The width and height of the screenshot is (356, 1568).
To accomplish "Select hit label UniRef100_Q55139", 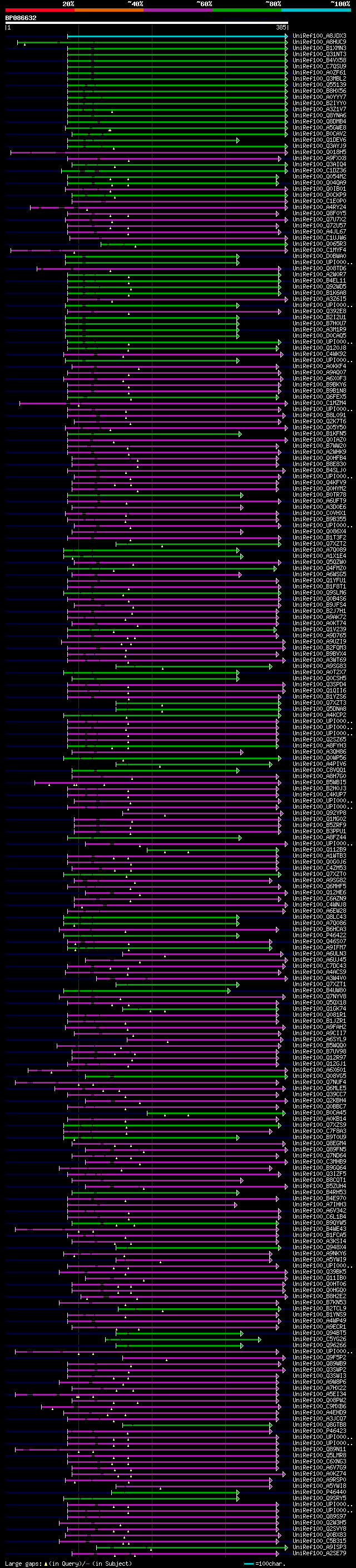I will (319, 85).
